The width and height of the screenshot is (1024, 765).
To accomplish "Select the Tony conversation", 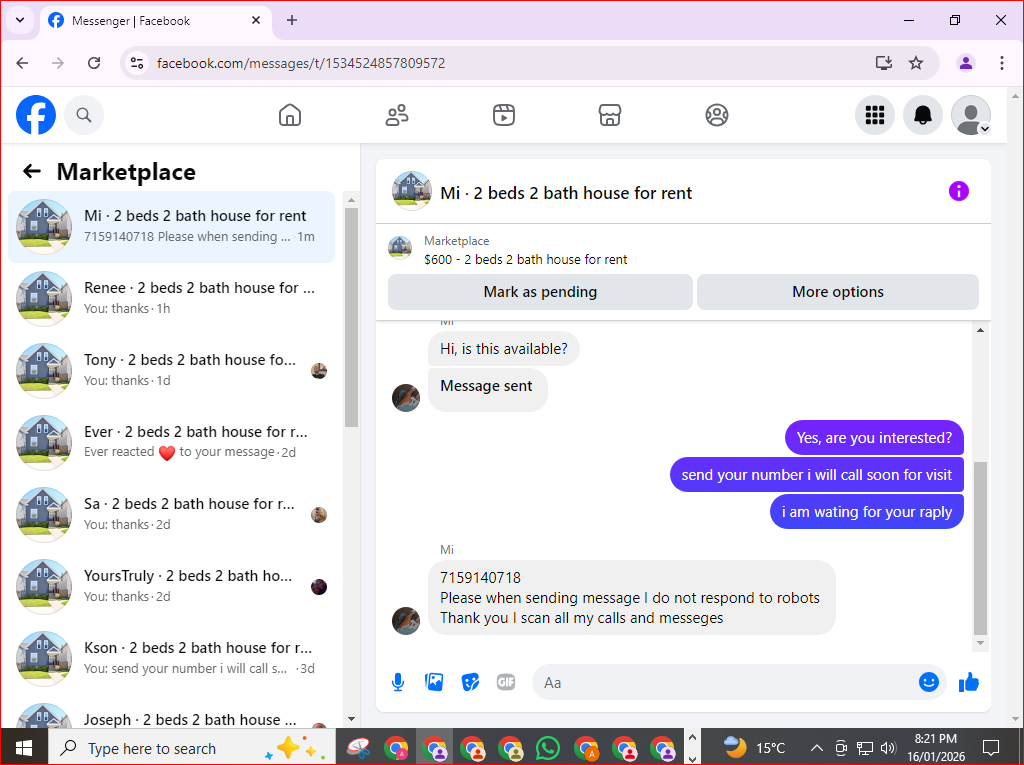I will [x=172, y=370].
